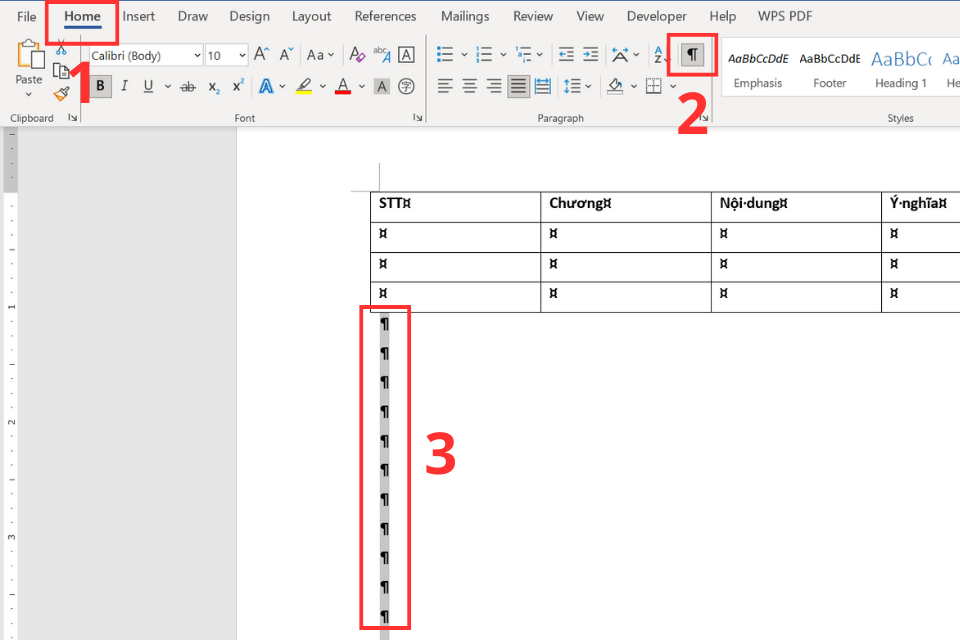This screenshot has width=960, height=640.
Task: Toggle strikethrough formatting
Action: click(188, 87)
